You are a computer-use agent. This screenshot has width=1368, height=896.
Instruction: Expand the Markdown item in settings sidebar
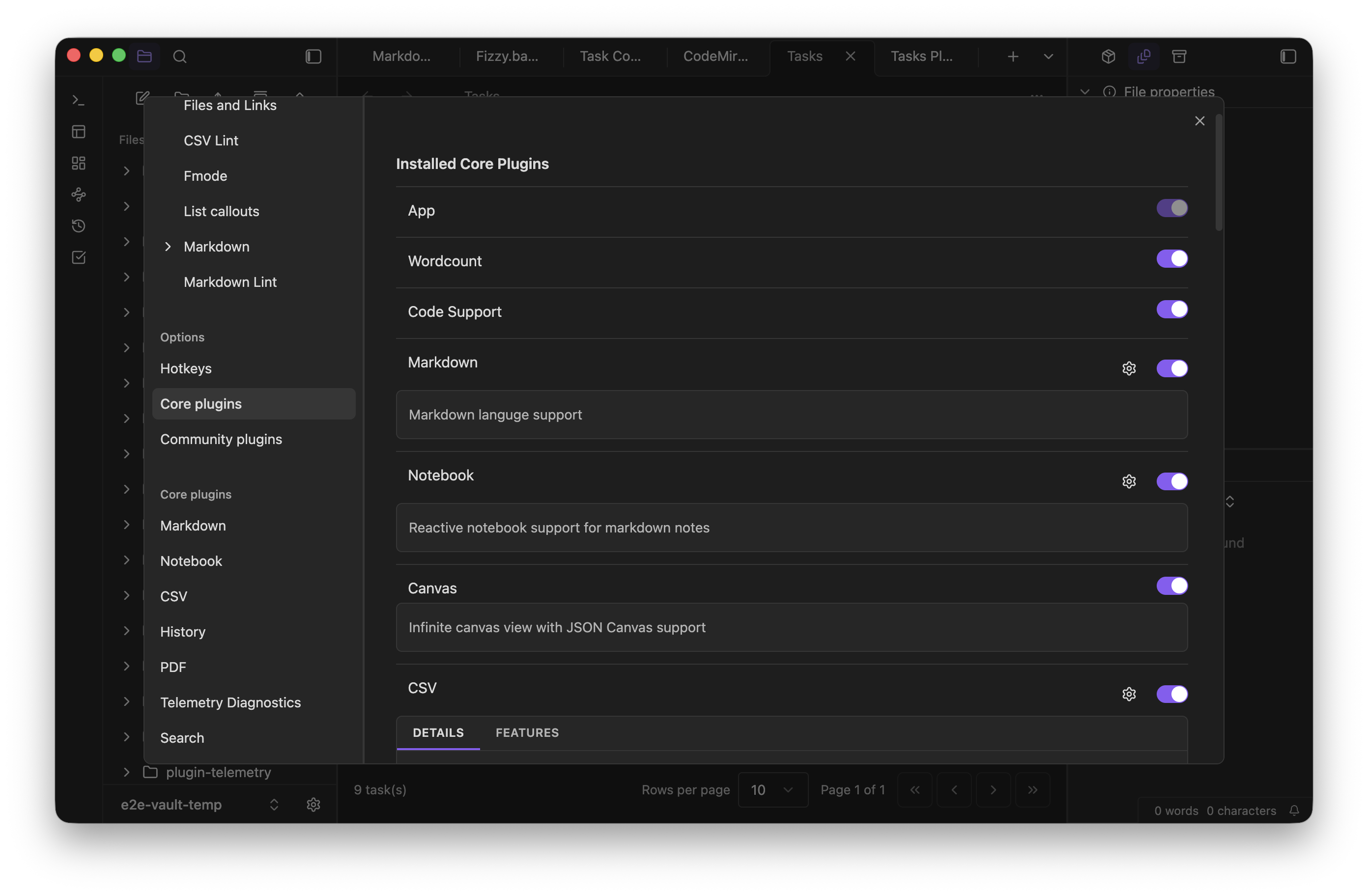point(168,247)
